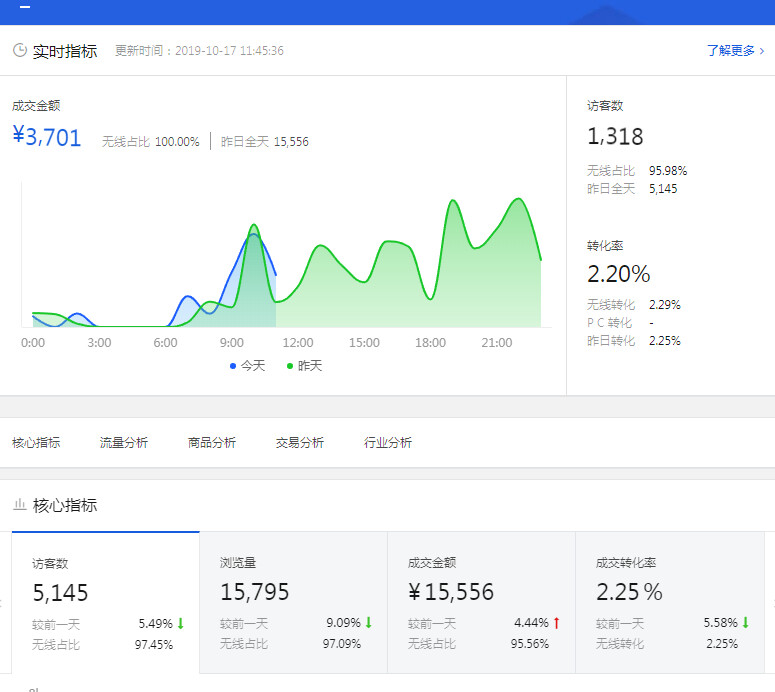Viewport: 775px width, 692px height.
Task: Click the clock icon beside 实时指标
Action: click(20, 51)
